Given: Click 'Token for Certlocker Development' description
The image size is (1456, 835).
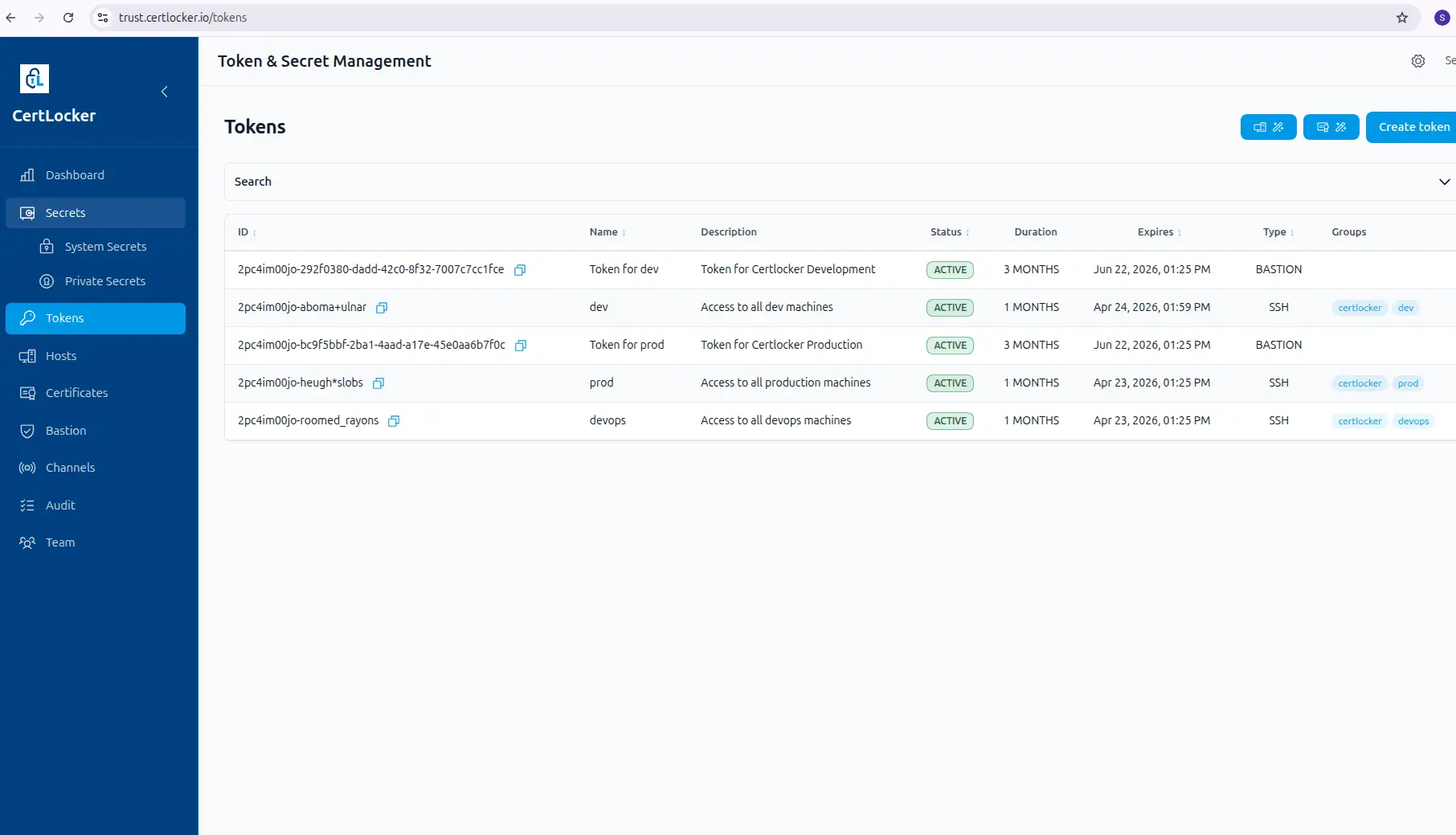Looking at the screenshot, I should [787, 269].
